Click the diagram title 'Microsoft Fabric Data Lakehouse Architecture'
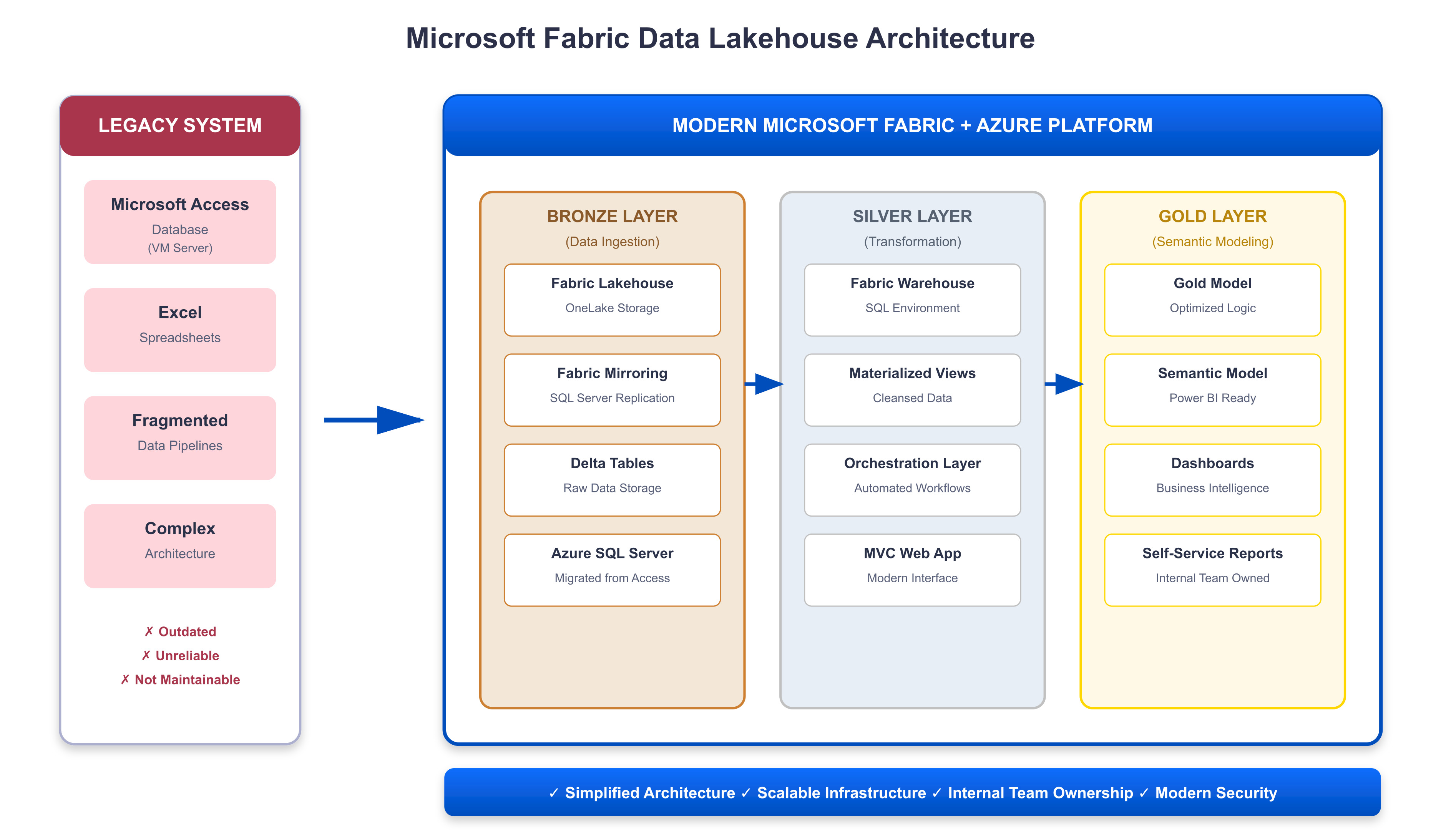Viewport: 1441px width, 840px height. click(x=720, y=38)
